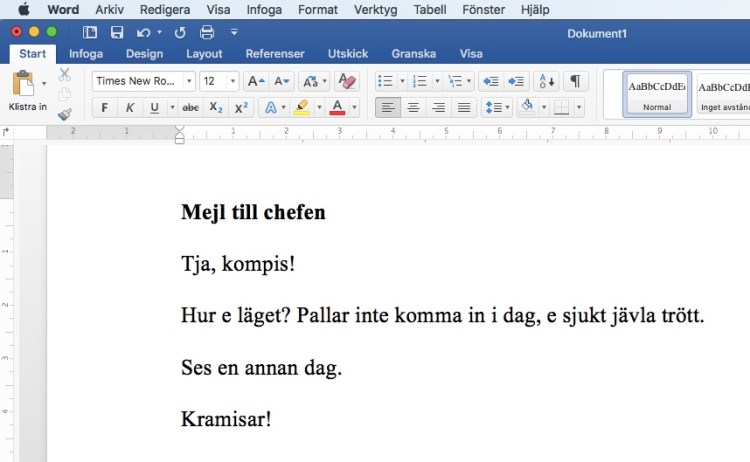Click the save icon in title bar
This screenshot has height=462, width=750.
117,32
